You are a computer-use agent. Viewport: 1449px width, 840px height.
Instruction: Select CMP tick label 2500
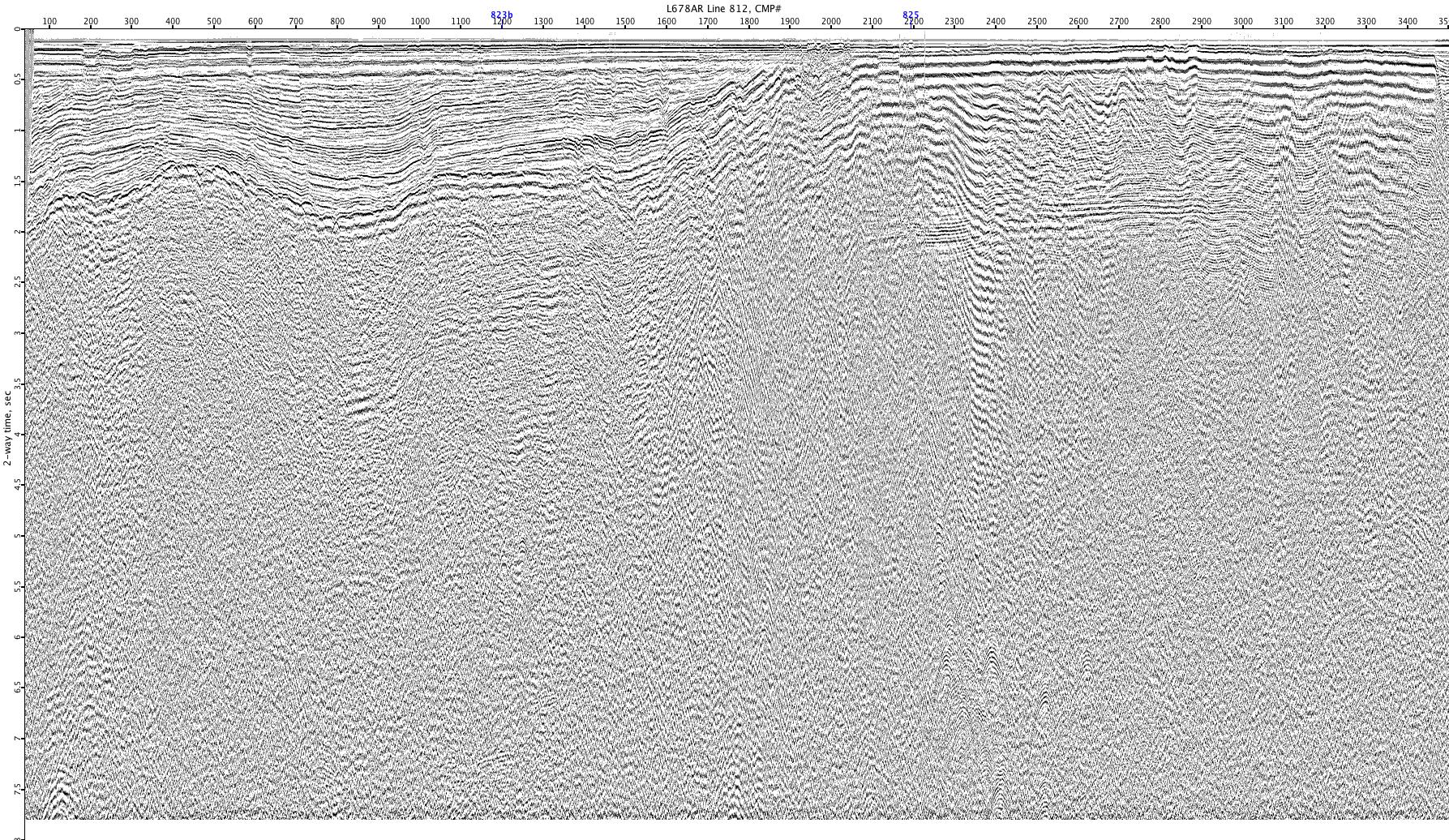tap(1037, 22)
